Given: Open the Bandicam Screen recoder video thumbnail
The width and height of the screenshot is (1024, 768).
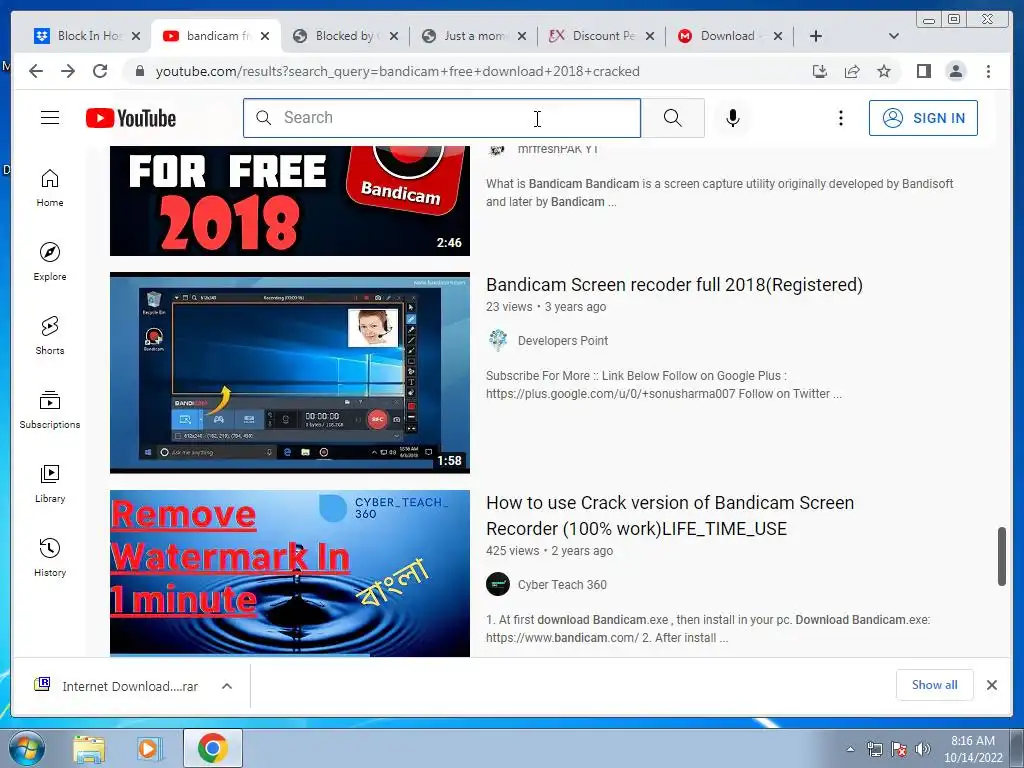Looking at the screenshot, I should point(290,373).
